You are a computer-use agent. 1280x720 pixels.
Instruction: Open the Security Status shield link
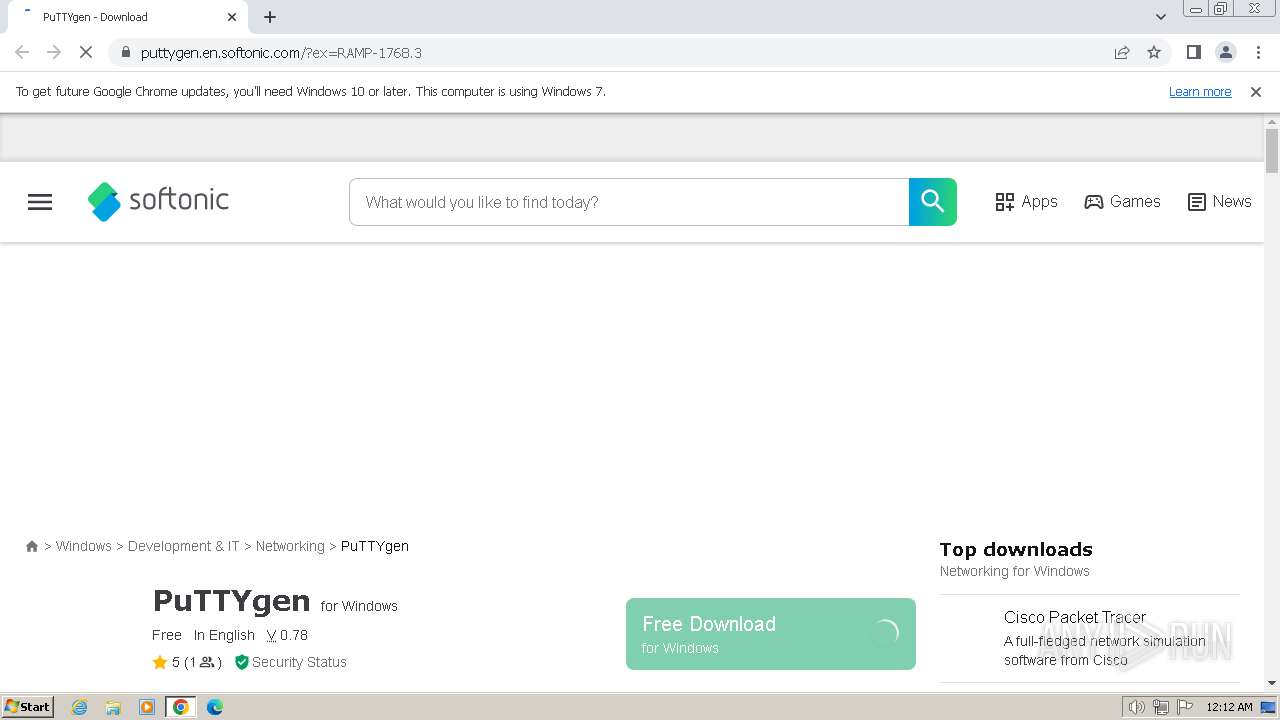pyautogui.click(x=291, y=662)
